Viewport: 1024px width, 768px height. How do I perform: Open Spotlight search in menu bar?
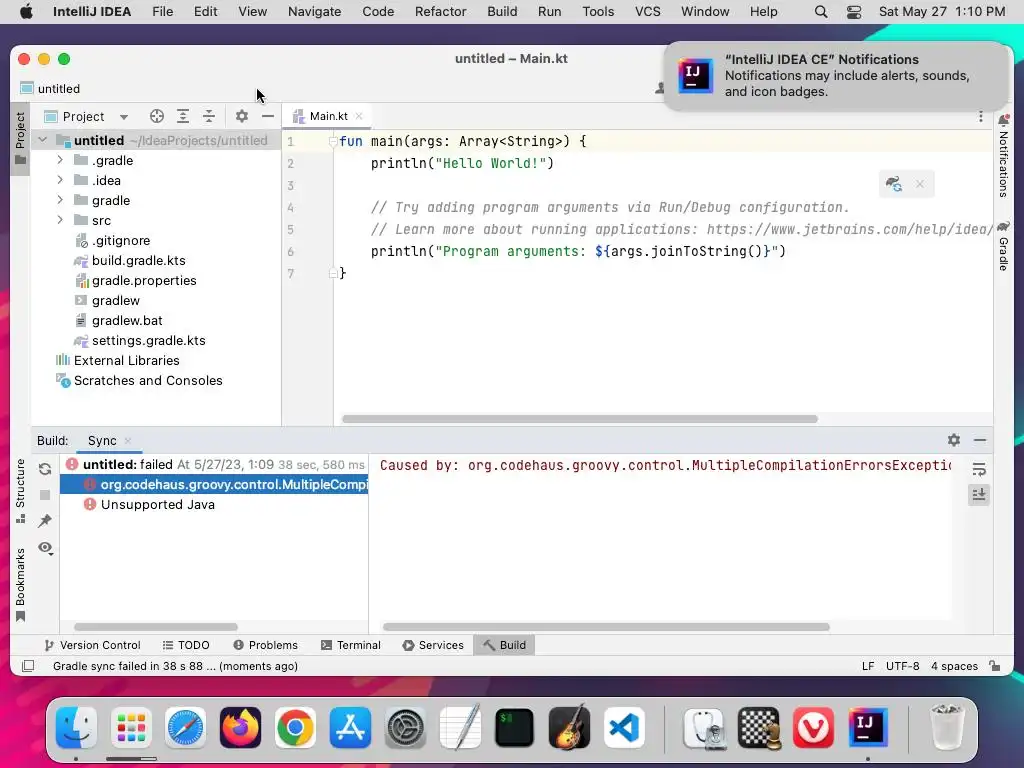[x=821, y=12]
